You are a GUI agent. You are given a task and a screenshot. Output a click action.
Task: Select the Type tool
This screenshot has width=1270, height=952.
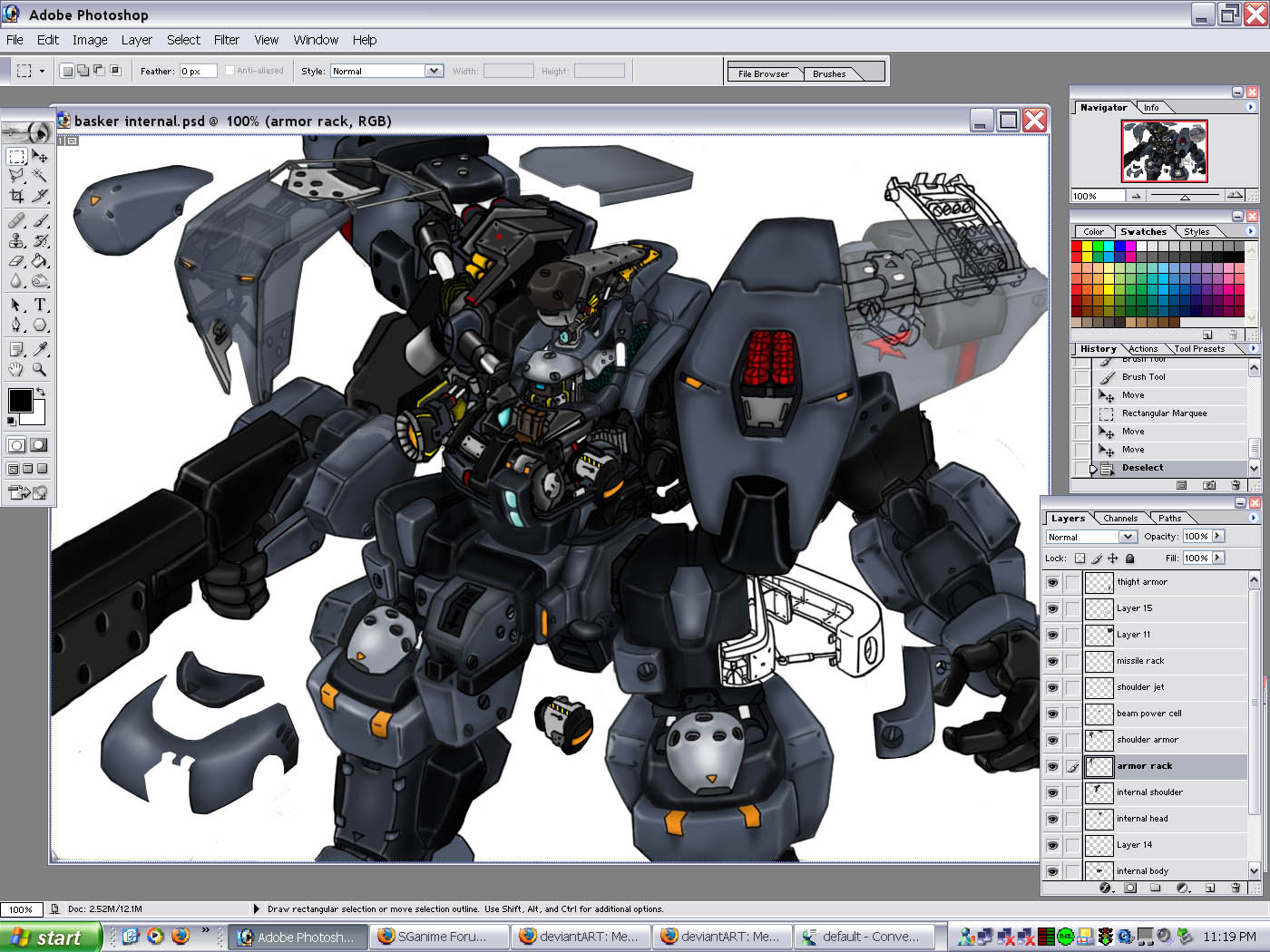40,305
